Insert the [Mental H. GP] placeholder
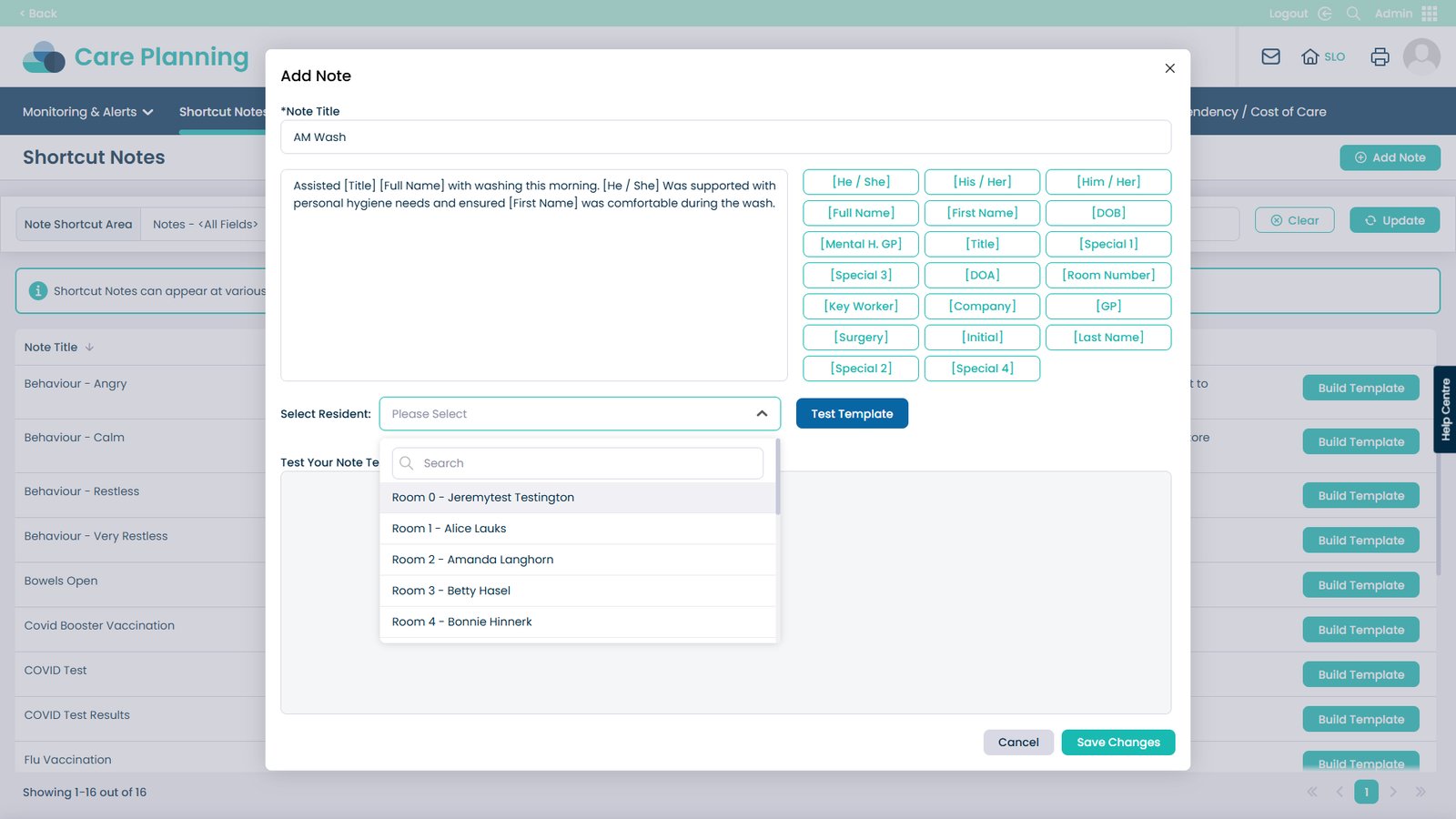Viewport: 1456px width, 819px height. pos(861,244)
